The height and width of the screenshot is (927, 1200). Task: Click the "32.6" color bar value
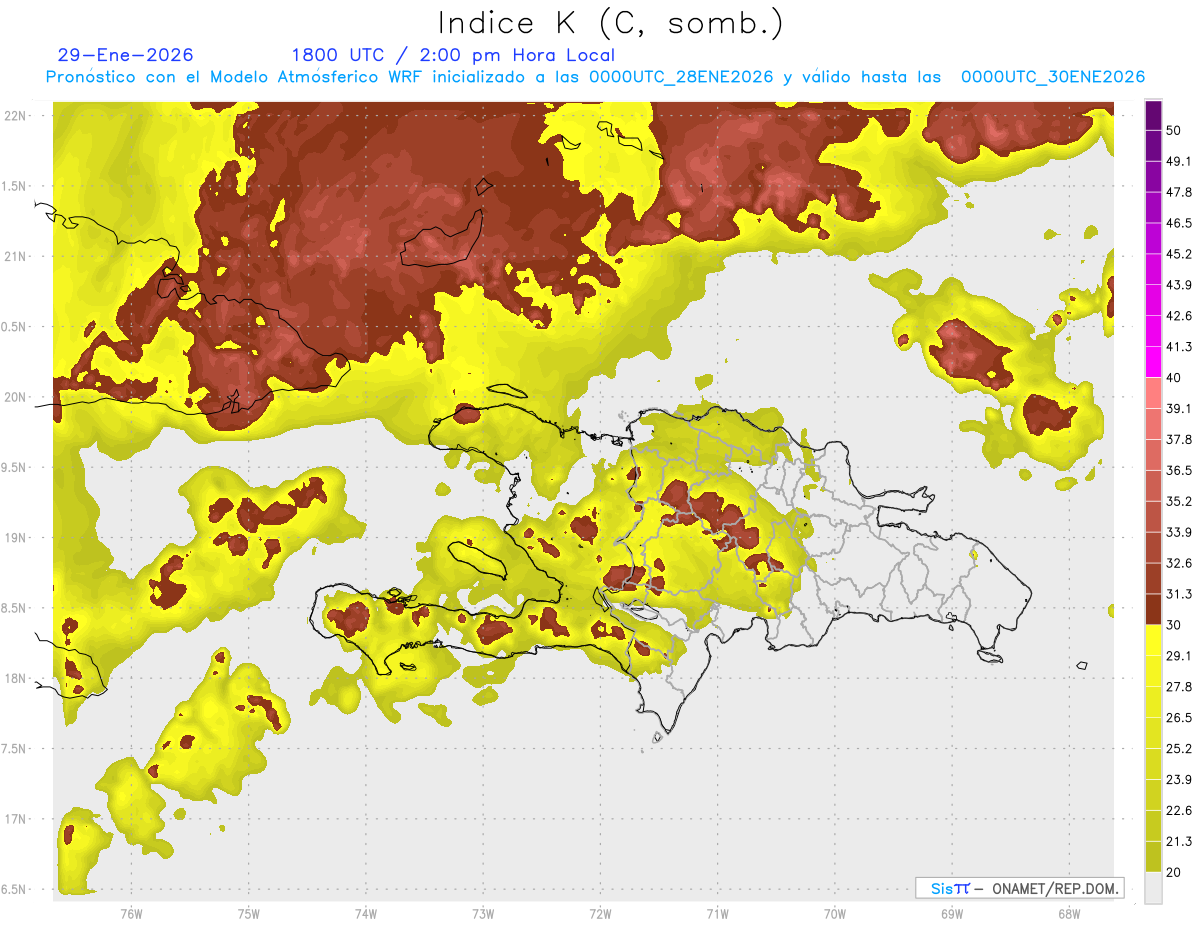pyautogui.click(x=1179, y=563)
